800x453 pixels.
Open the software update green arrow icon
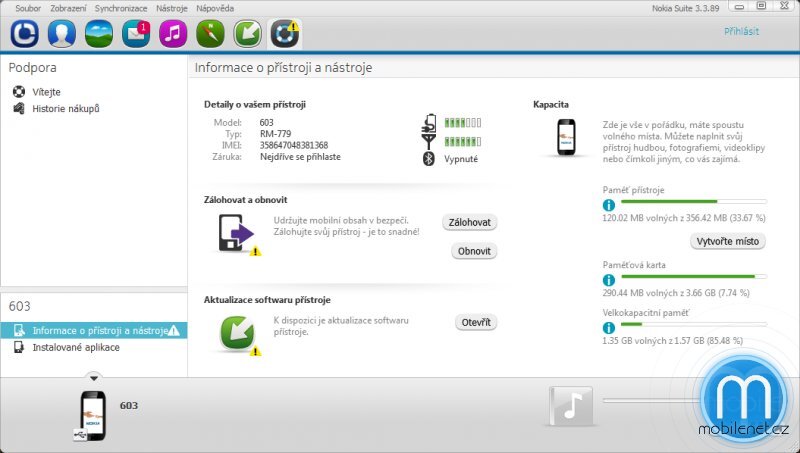[x=247, y=34]
